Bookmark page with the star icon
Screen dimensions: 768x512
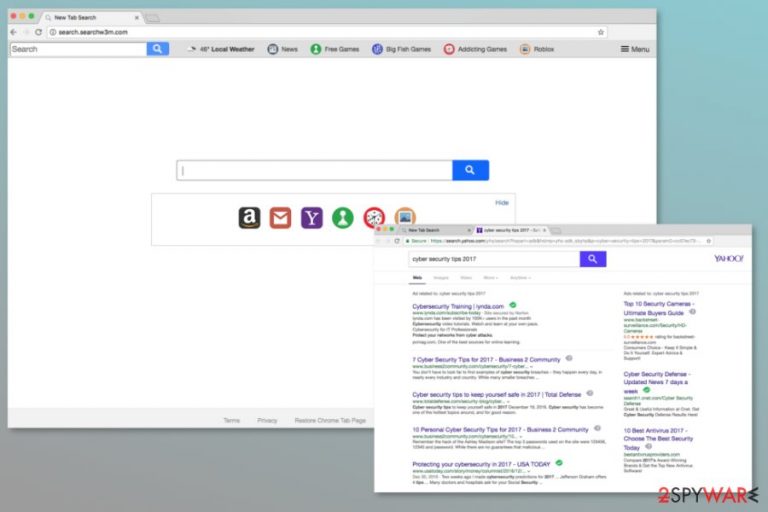pyautogui.click(x=600, y=32)
